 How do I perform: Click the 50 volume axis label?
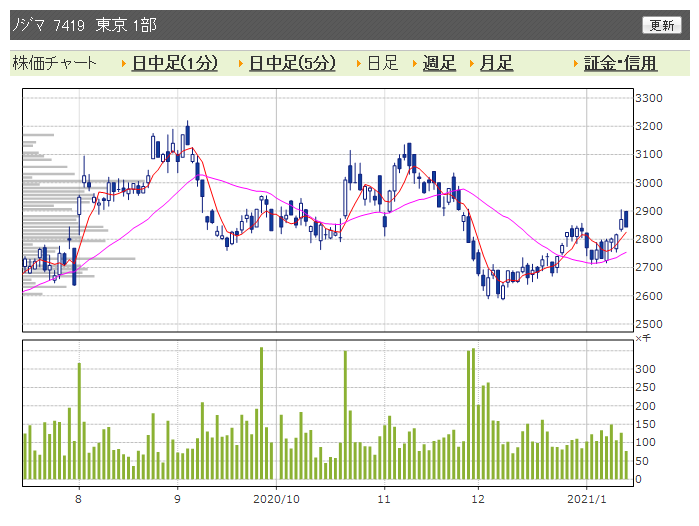tap(642, 461)
